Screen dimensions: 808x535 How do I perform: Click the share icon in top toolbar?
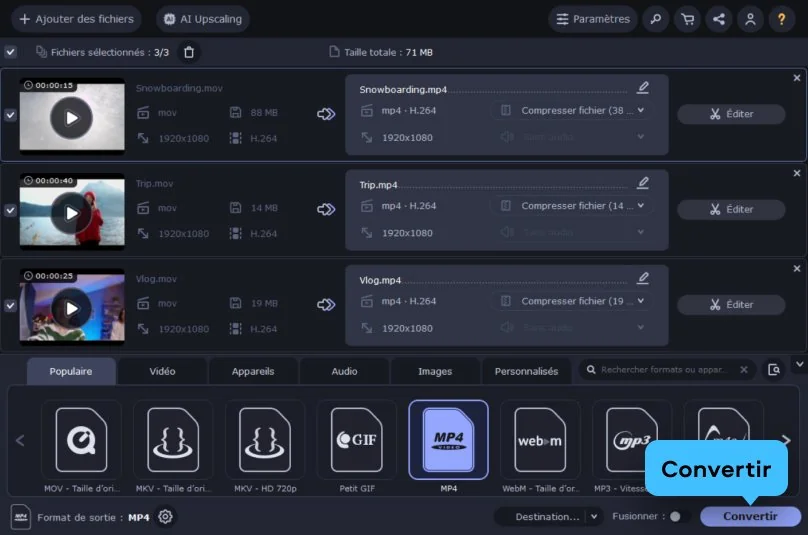(x=717, y=19)
